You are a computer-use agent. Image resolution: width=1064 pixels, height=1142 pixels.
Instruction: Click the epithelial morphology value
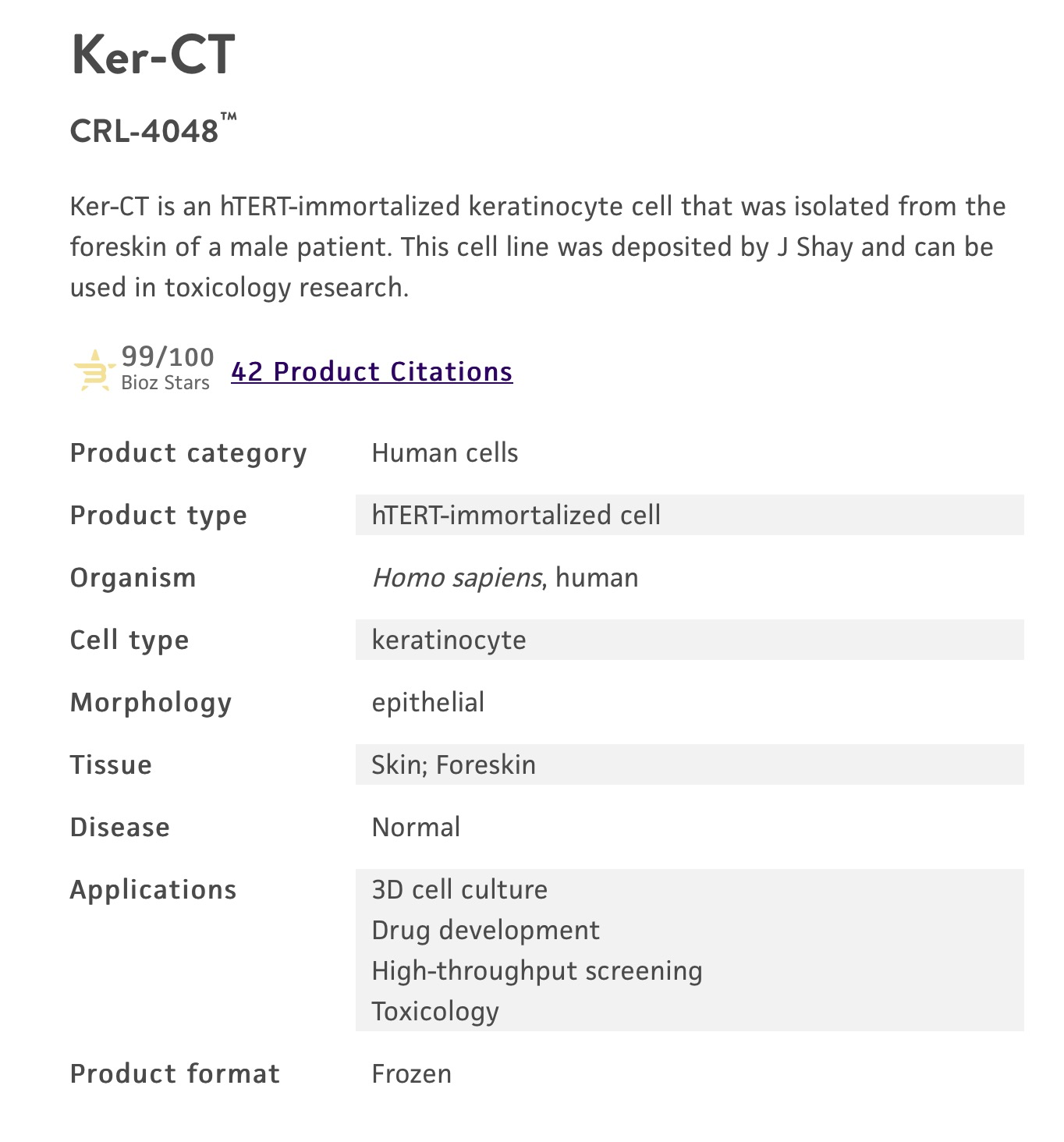pyautogui.click(x=427, y=702)
